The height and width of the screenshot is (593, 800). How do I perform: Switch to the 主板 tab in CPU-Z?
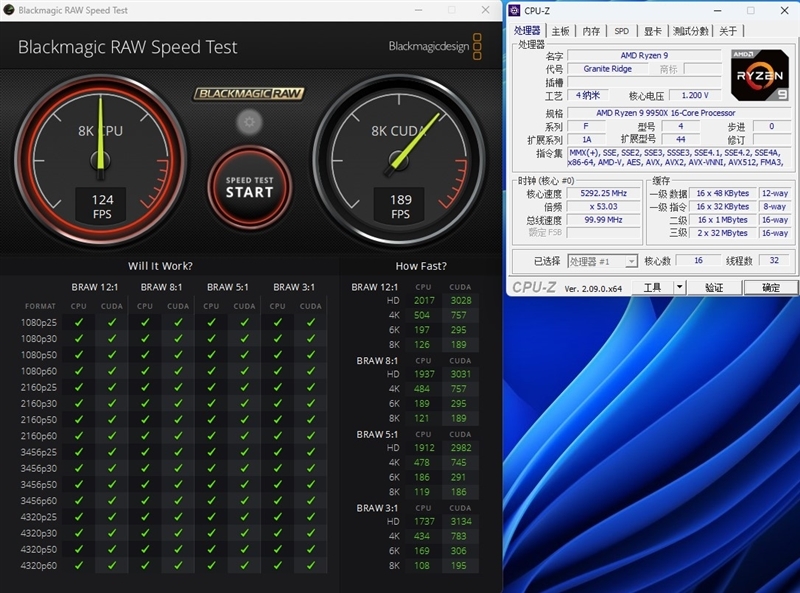(560, 31)
